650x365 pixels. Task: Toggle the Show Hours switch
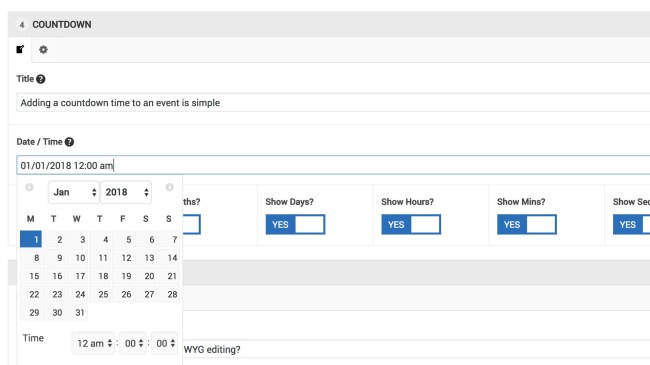point(411,224)
